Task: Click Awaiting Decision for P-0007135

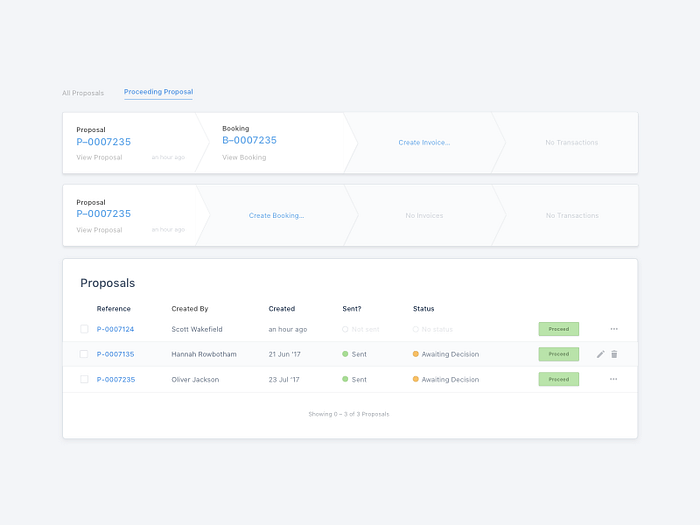Action: tap(446, 354)
